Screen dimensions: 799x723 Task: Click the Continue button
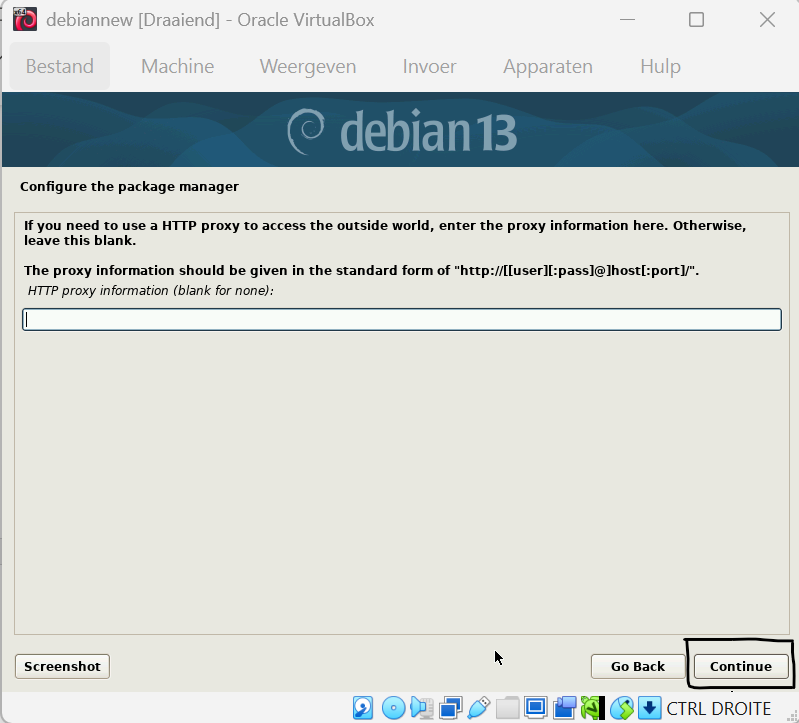click(741, 666)
